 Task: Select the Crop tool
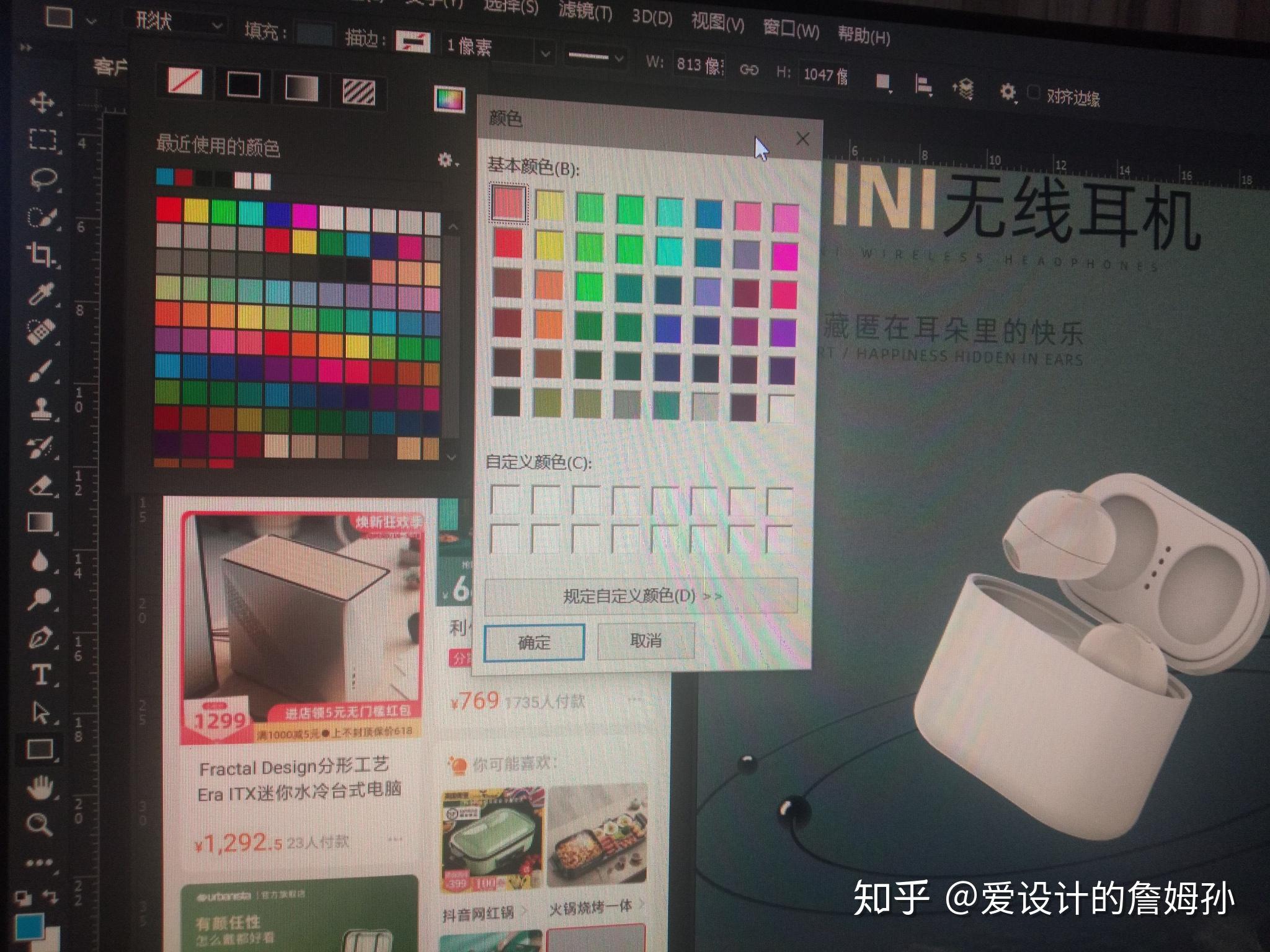coord(41,253)
